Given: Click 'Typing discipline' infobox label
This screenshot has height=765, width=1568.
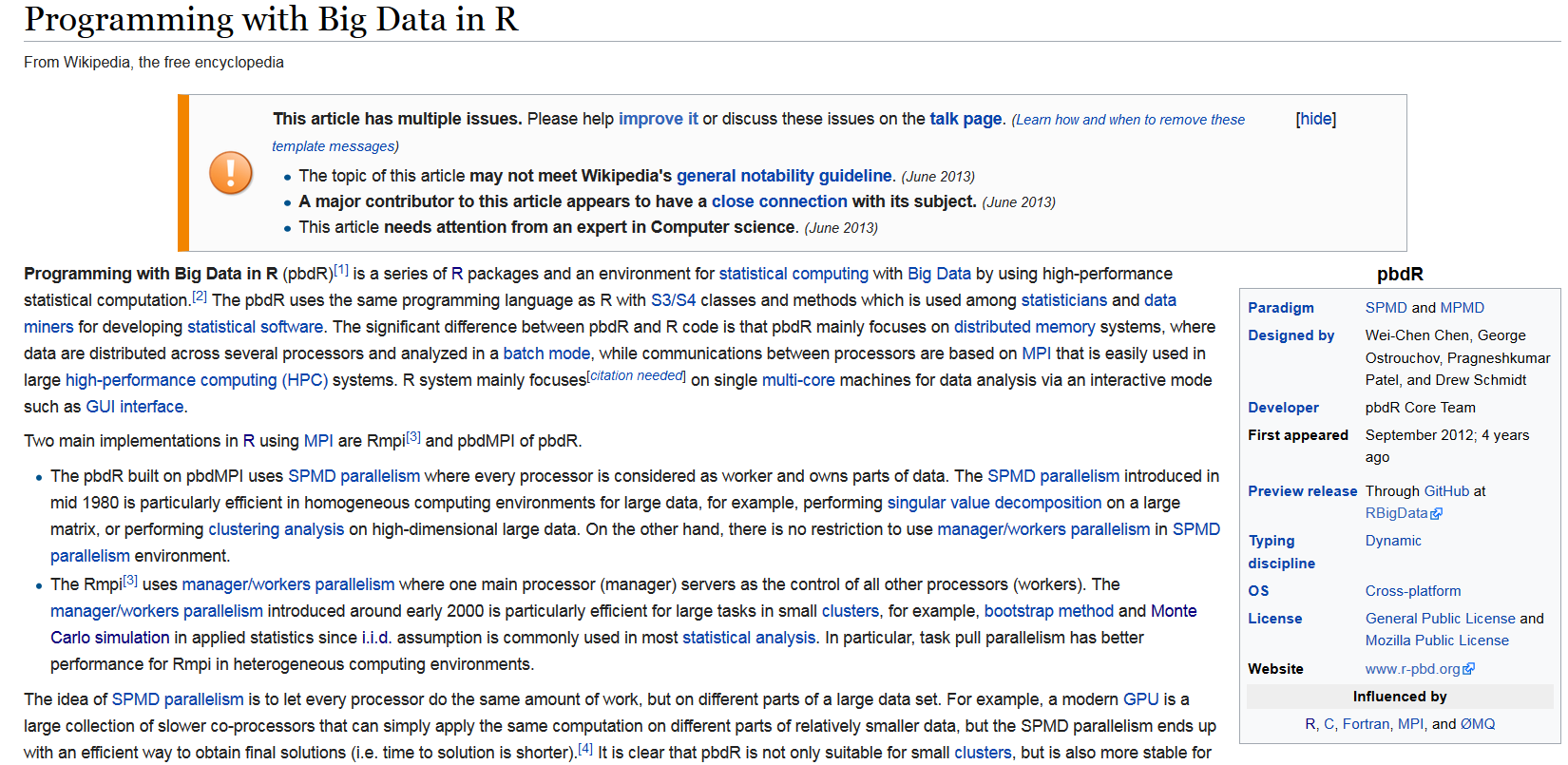Looking at the screenshot, I should (x=1281, y=552).
